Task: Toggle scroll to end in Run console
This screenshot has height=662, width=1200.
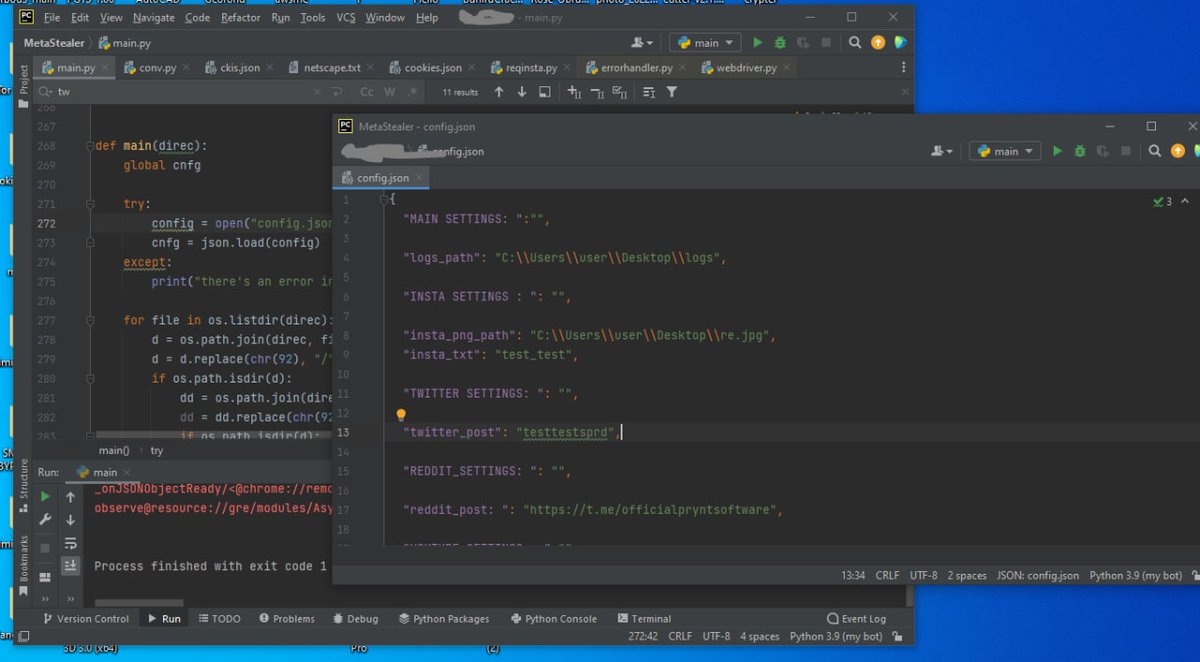Action: (x=70, y=566)
